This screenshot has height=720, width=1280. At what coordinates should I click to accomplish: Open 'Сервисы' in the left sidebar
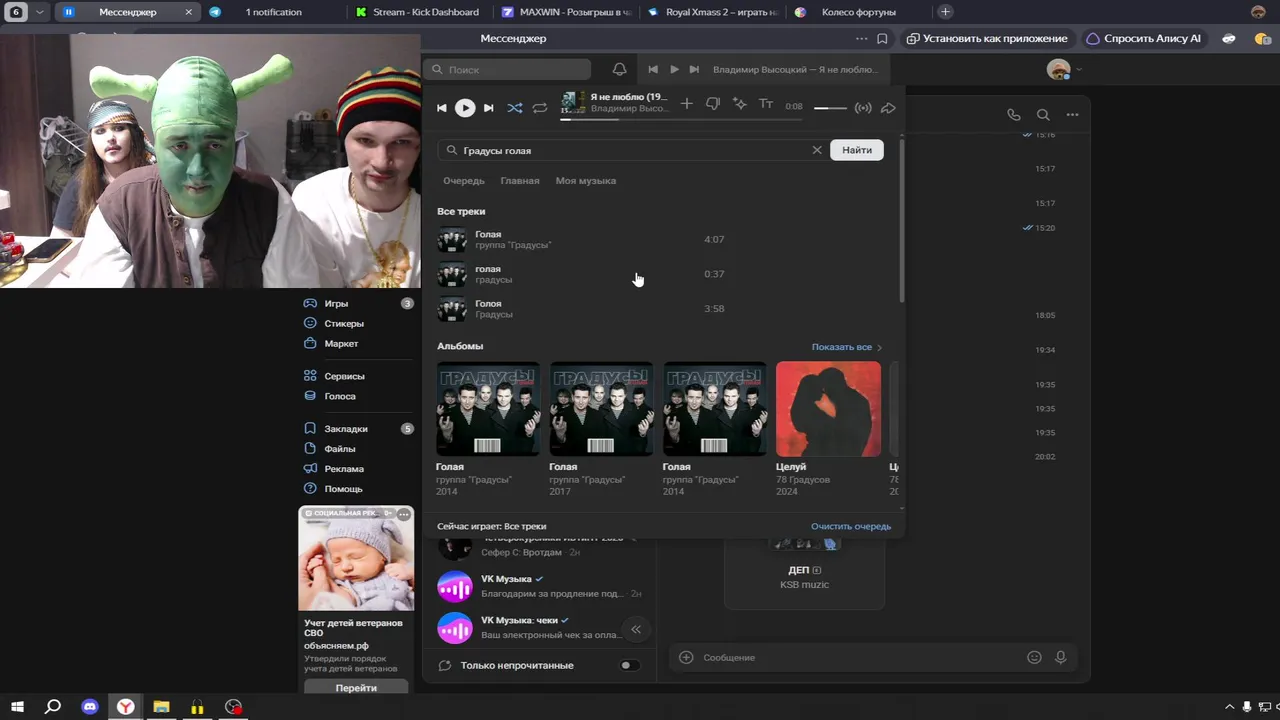tap(357, 376)
